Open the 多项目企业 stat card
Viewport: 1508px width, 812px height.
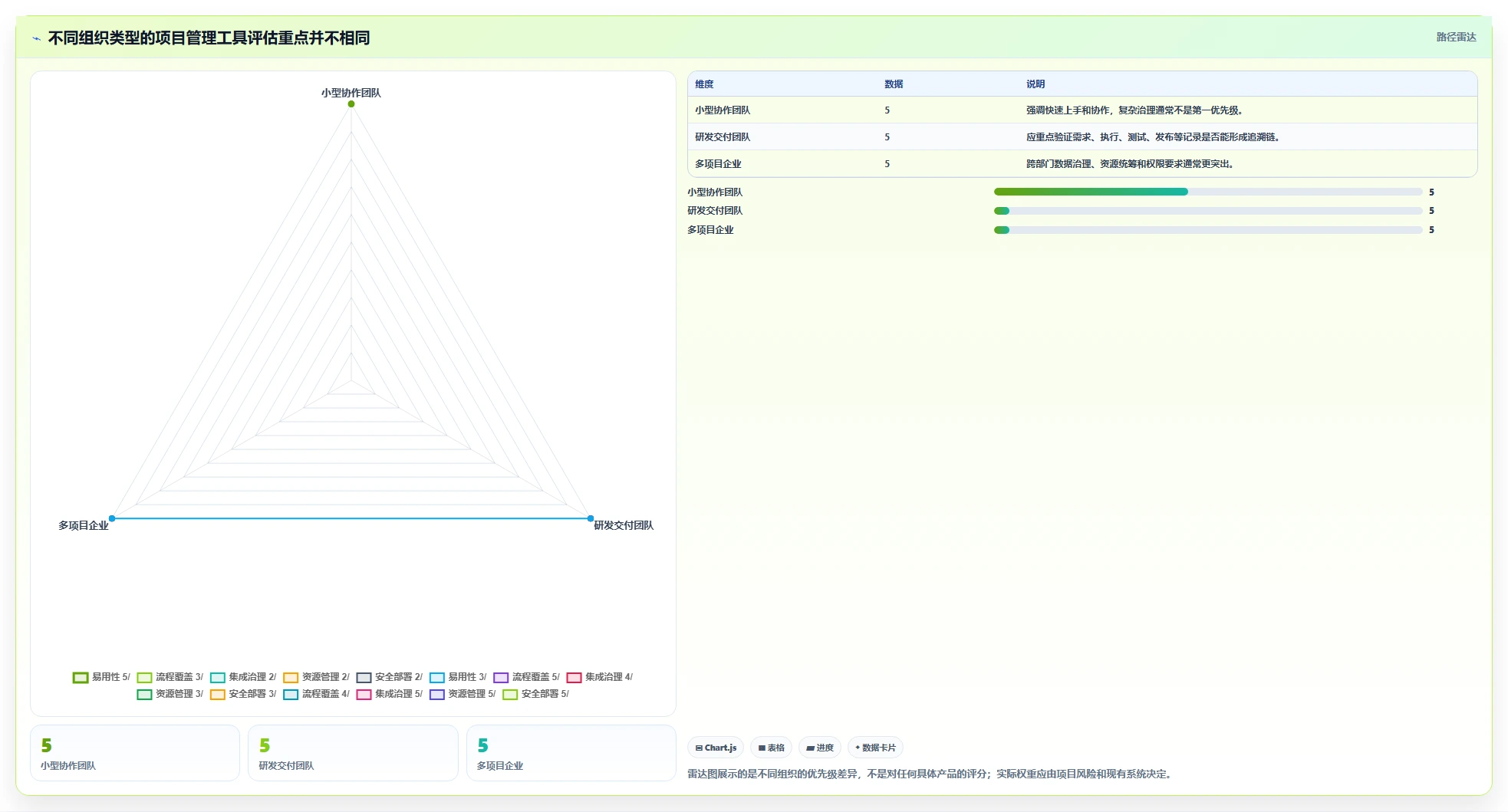click(x=571, y=753)
